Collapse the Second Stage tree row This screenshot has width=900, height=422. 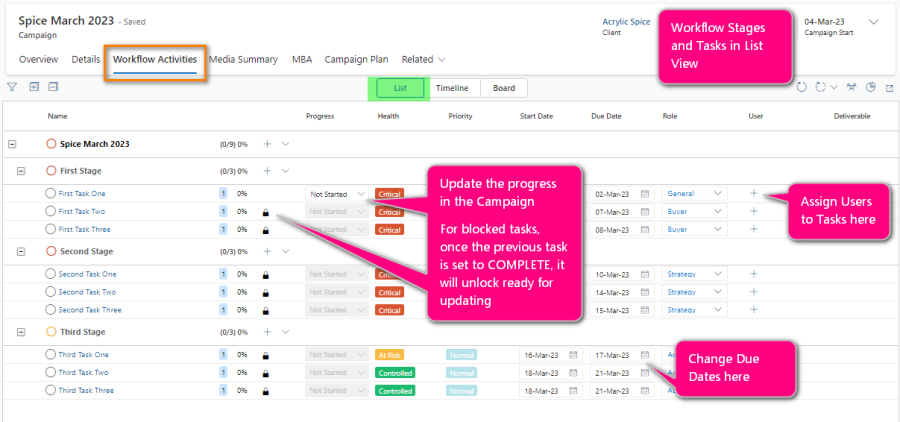point(23,251)
